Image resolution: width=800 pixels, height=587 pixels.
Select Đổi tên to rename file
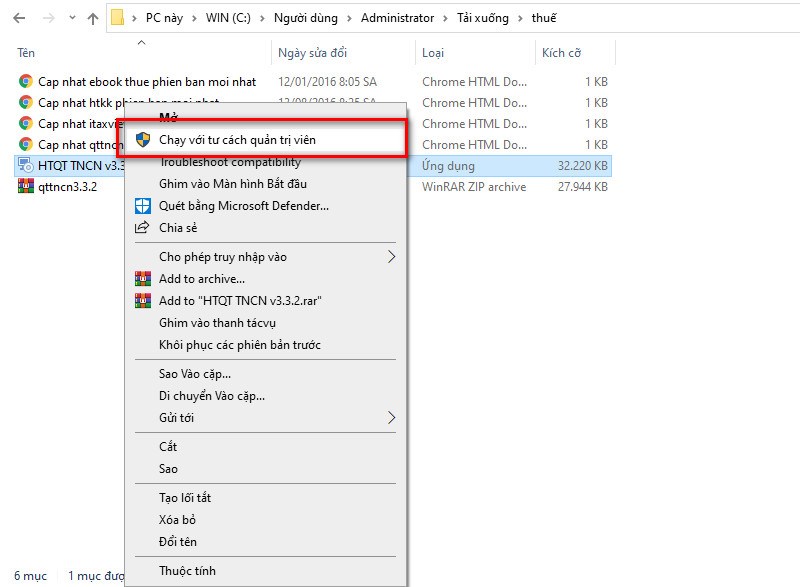click(178, 542)
